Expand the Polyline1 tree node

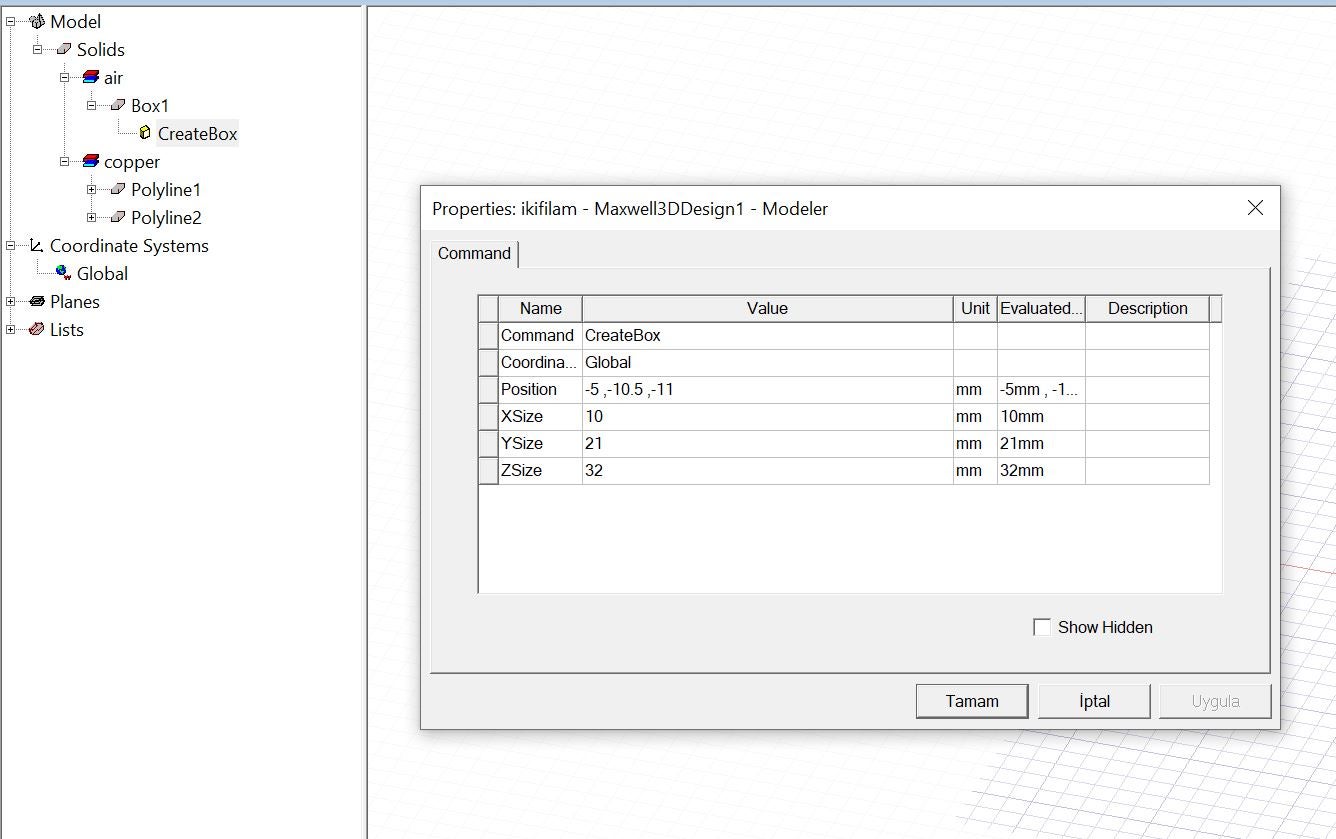pos(92,189)
